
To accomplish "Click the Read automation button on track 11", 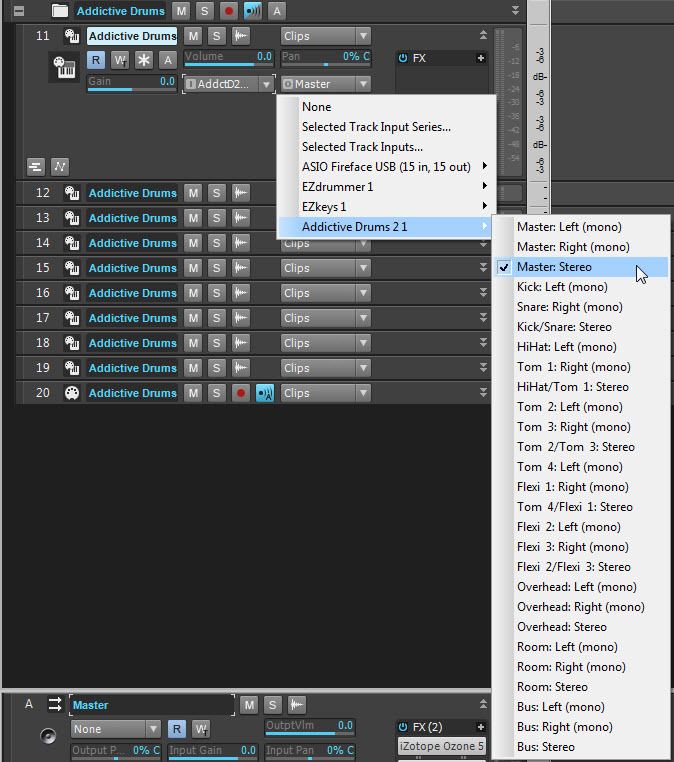I will (x=96, y=60).
